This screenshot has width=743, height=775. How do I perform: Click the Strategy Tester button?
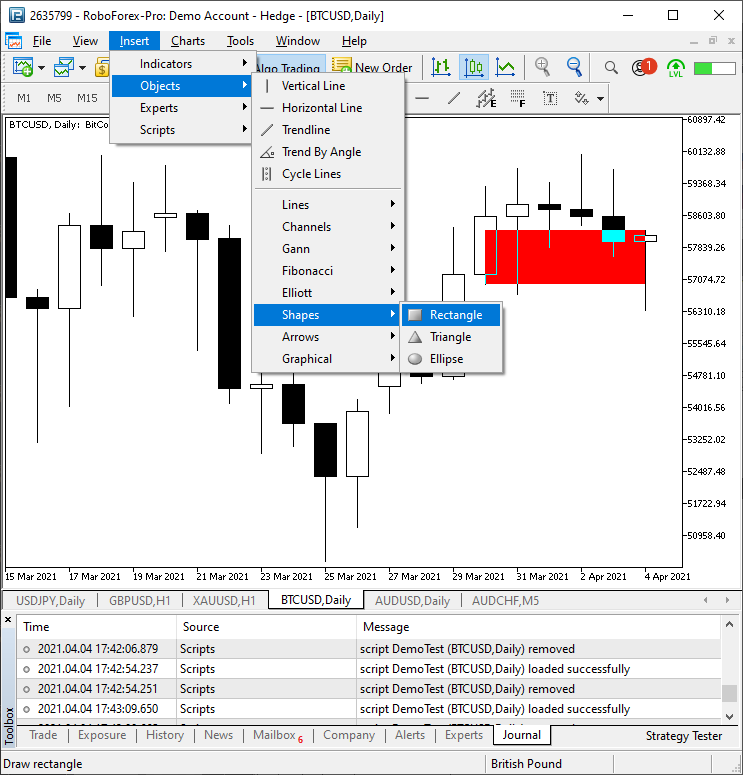[x=684, y=736]
